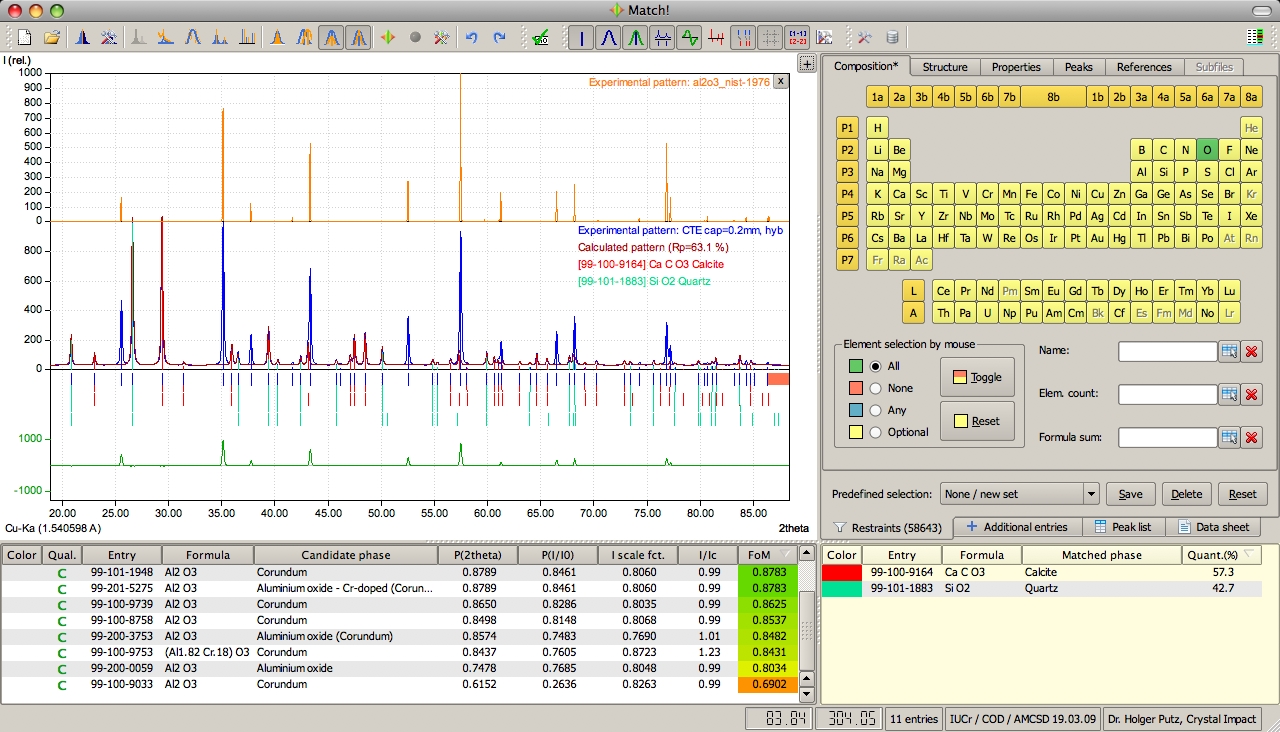Switch to the Peaks tab
This screenshot has height=732, width=1280.
[1078, 67]
